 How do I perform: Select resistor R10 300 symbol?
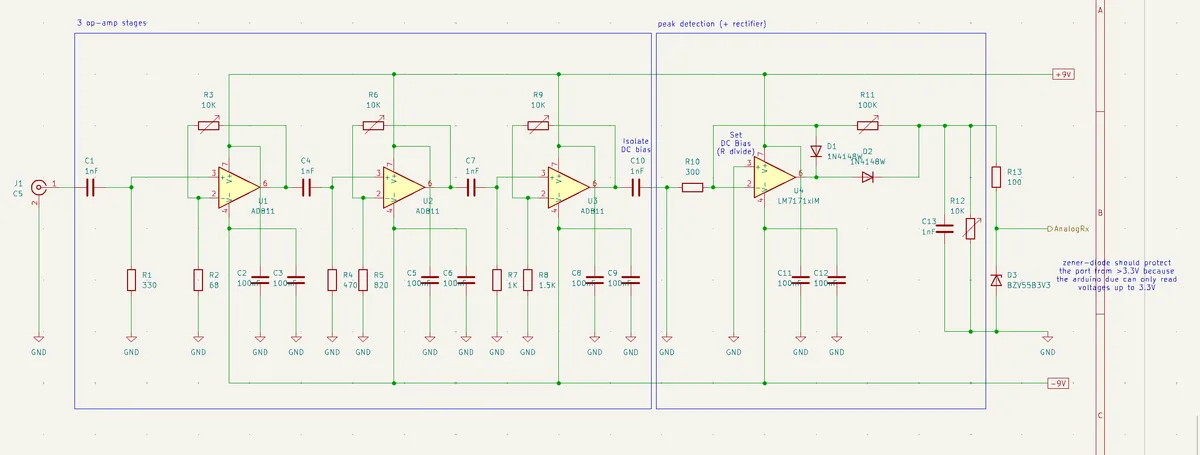click(x=692, y=186)
